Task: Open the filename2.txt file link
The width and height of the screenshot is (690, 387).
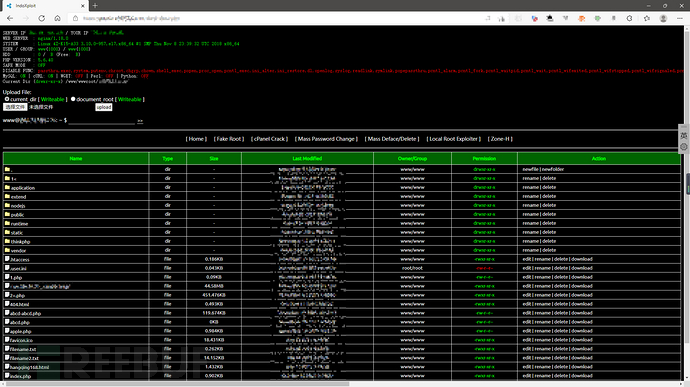Action: coord(24,358)
